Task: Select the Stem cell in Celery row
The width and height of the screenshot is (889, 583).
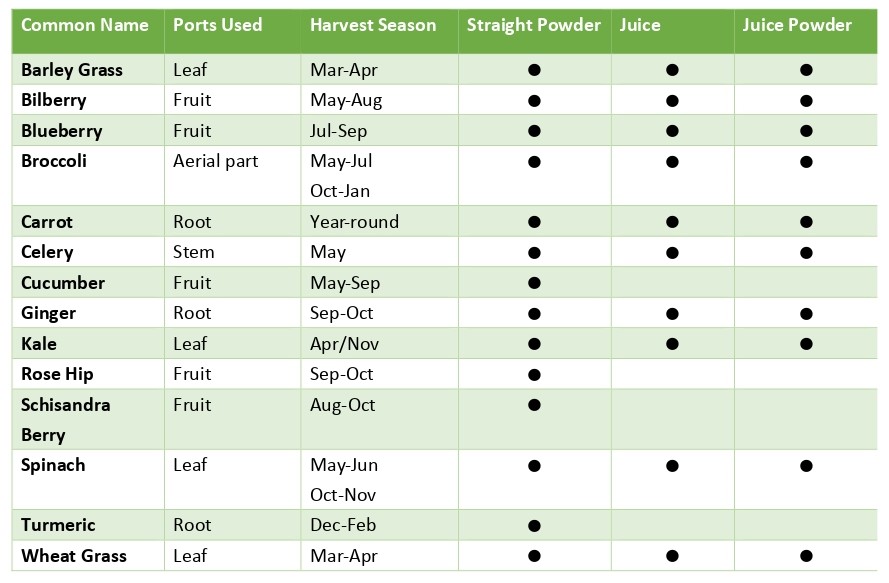Action: [194, 252]
